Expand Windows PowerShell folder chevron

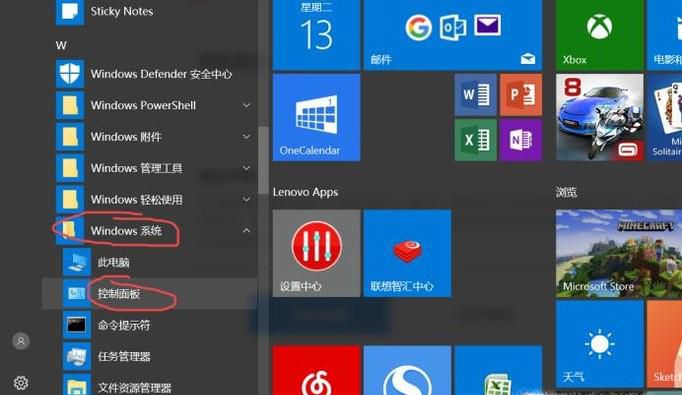coord(246,105)
